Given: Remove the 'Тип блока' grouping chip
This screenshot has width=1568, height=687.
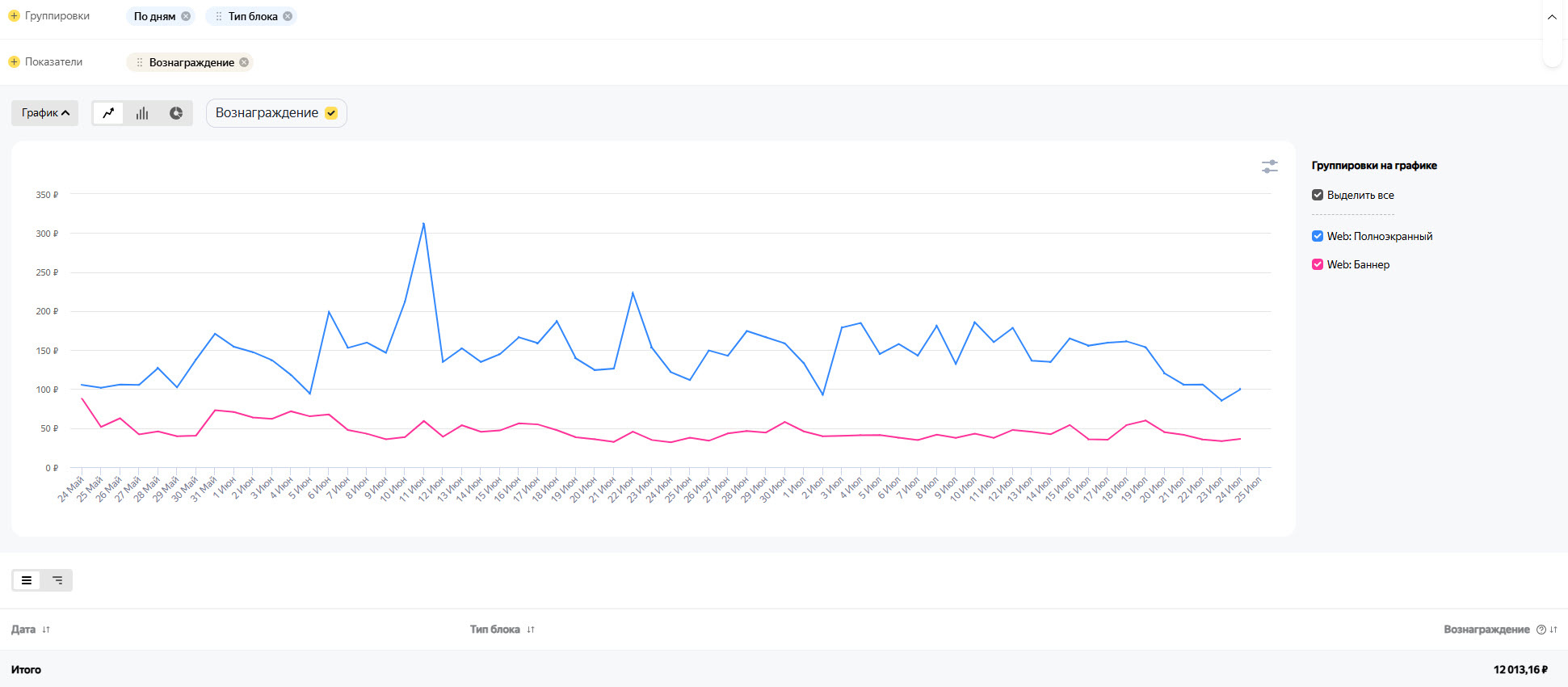Looking at the screenshot, I should click(x=288, y=16).
